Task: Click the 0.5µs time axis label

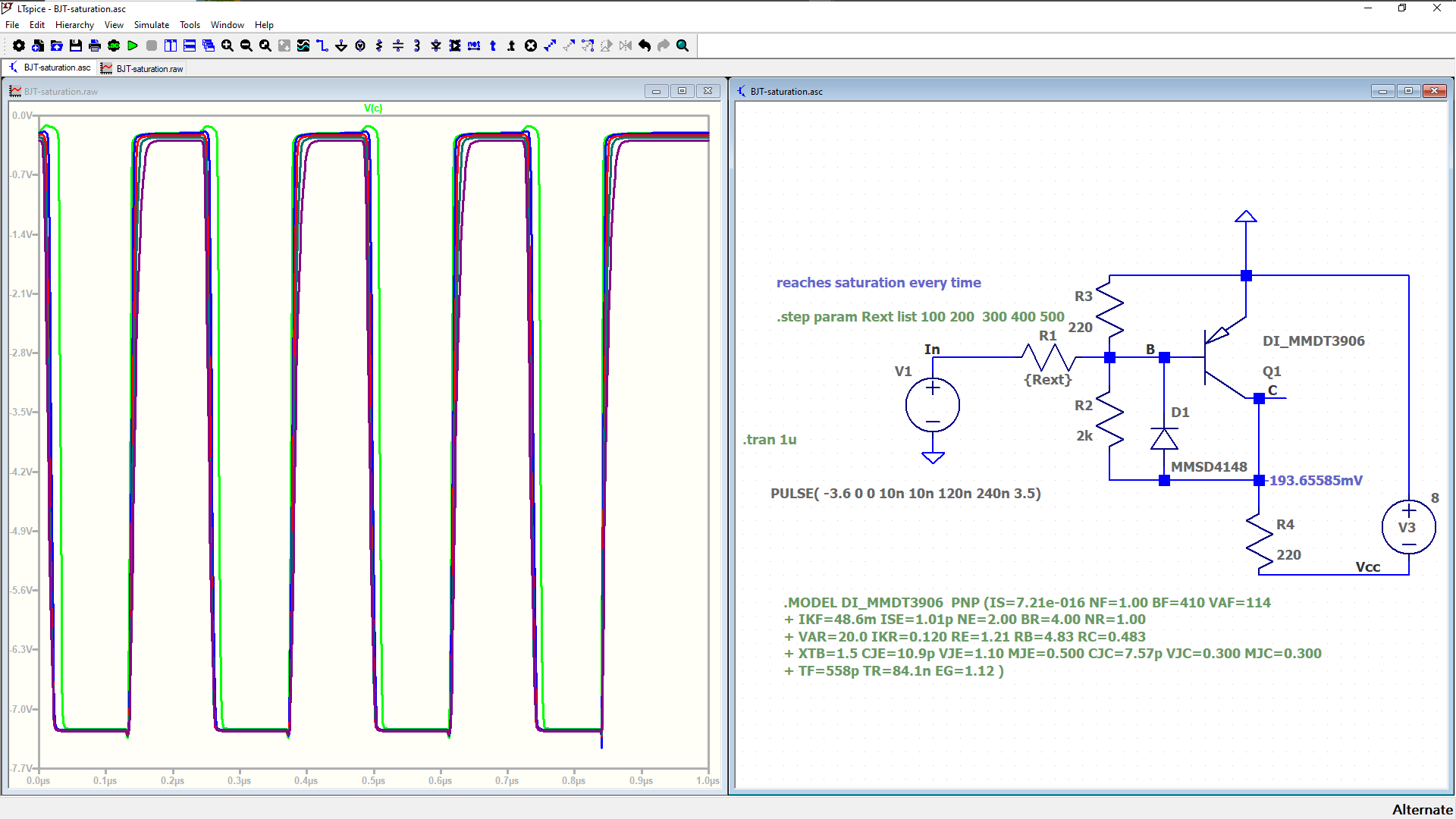Action: (x=373, y=780)
